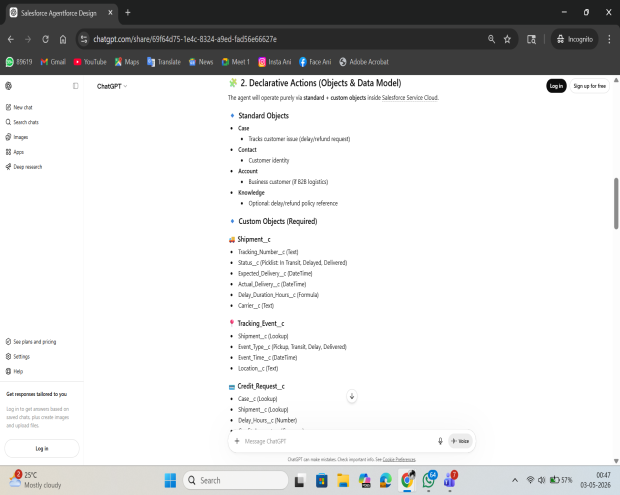Jump to bottom with down-arrow button
Image resolution: width=620 pixels, height=495 pixels.
pos(352,396)
